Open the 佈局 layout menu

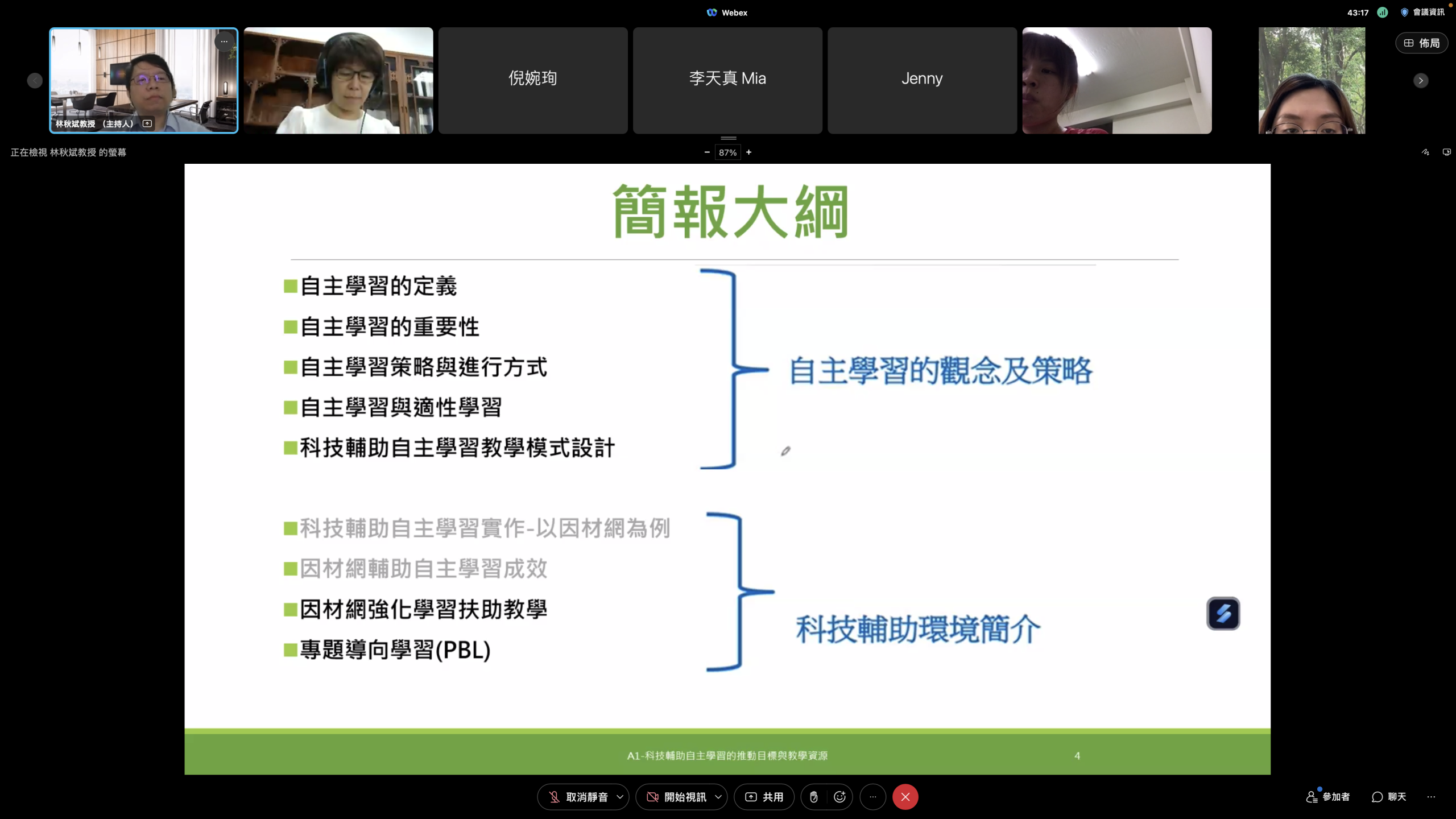pos(1421,43)
